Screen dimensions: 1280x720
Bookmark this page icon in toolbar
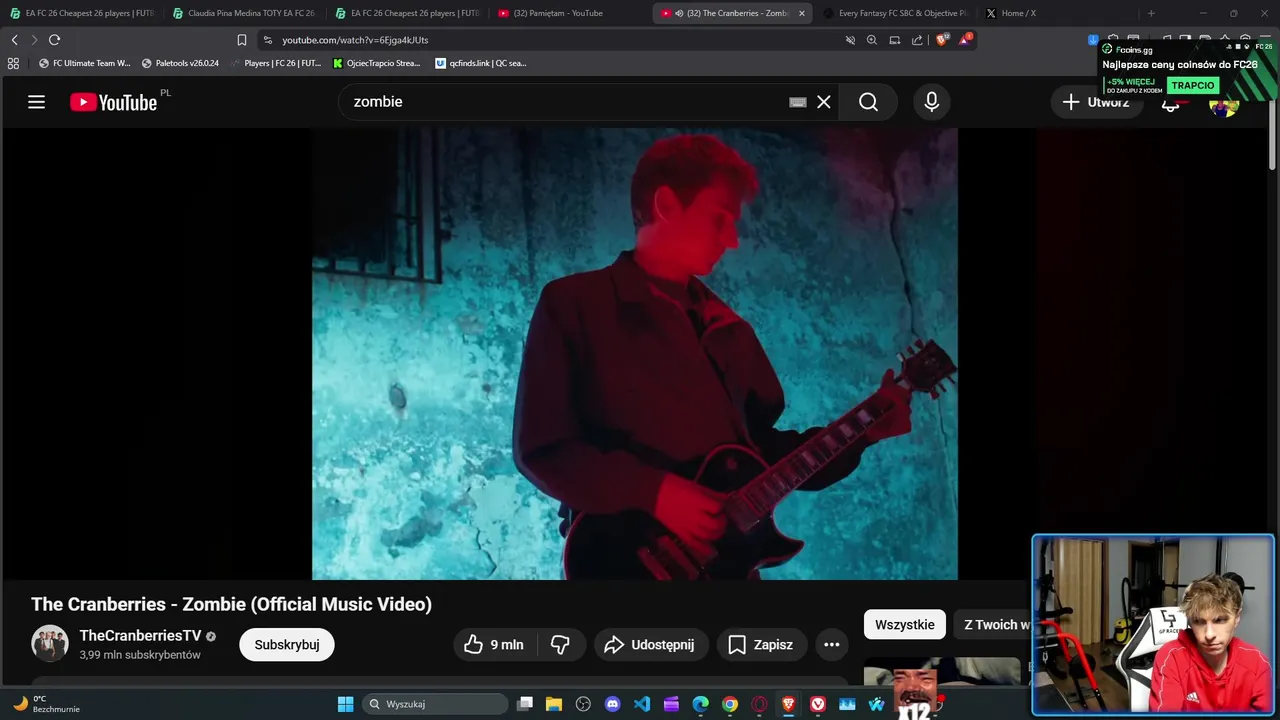[x=242, y=40]
